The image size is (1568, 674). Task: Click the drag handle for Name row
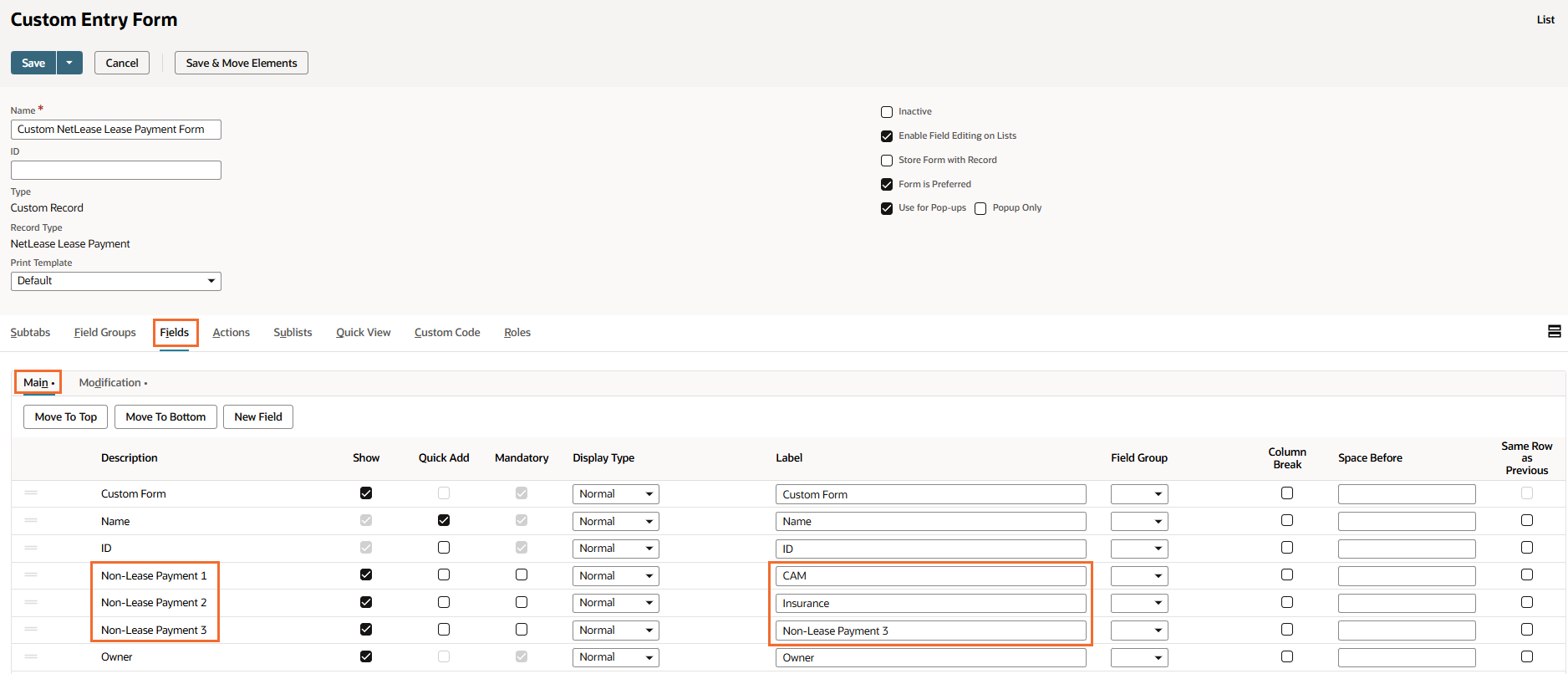click(x=31, y=521)
